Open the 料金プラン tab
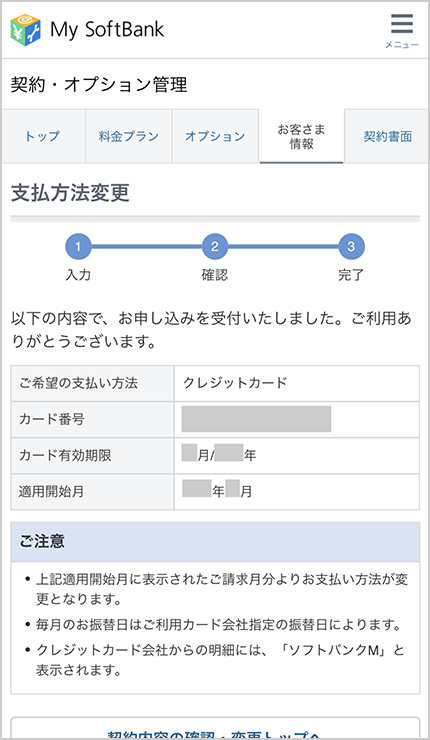 click(x=129, y=136)
